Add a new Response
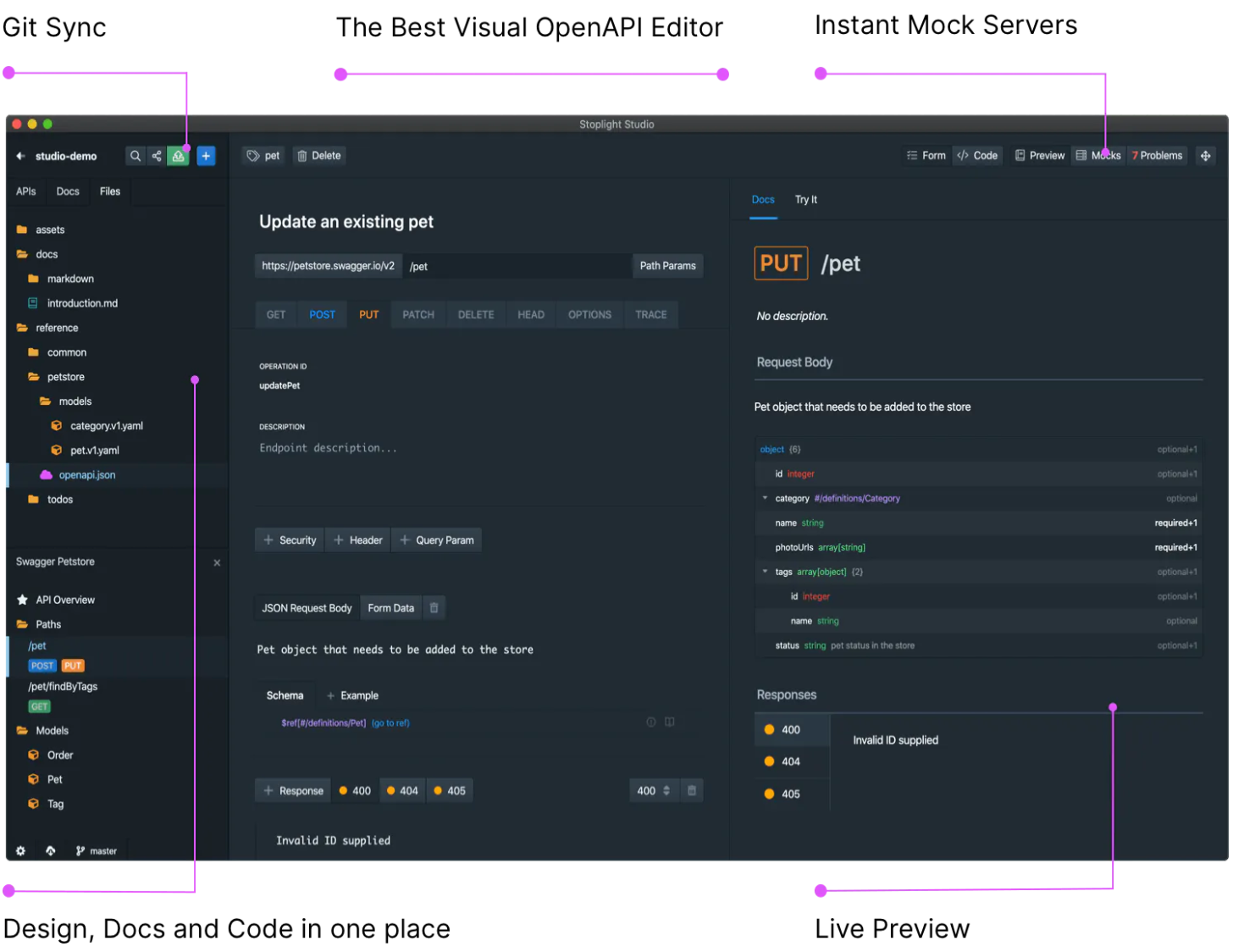 [x=293, y=791]
